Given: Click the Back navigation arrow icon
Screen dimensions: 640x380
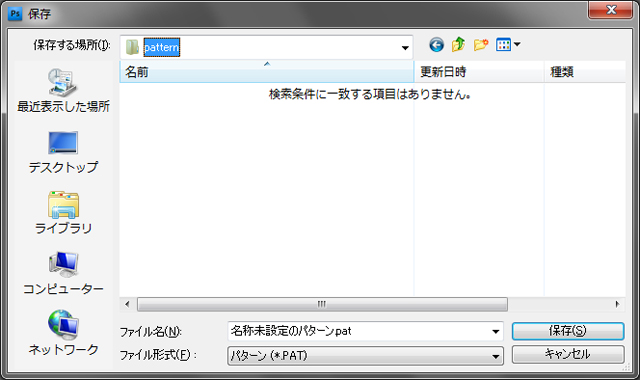Looking at the screenshot, I should 436,44.
